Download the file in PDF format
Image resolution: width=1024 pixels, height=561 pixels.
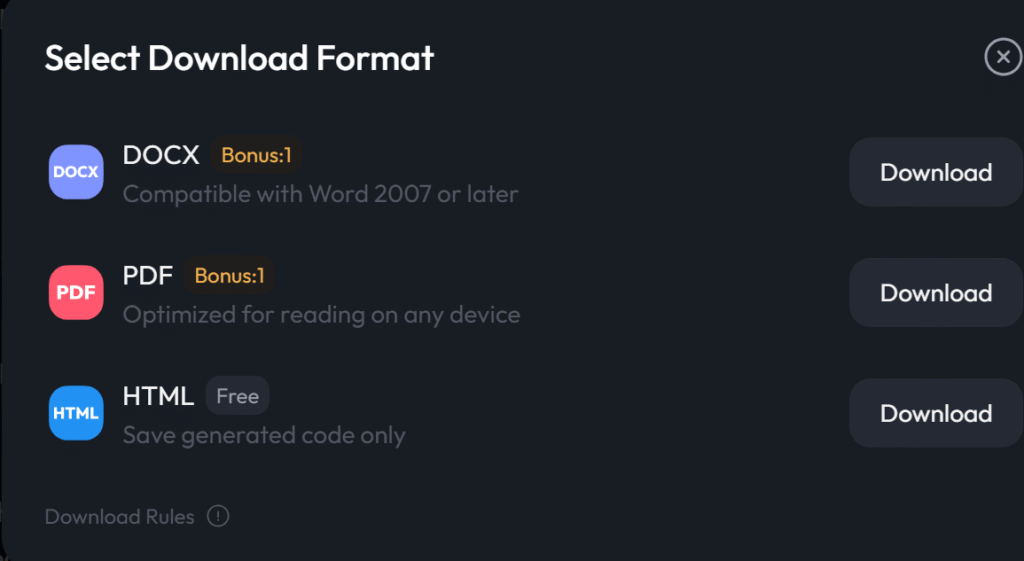pyautogui.click(x=935, y=293)
